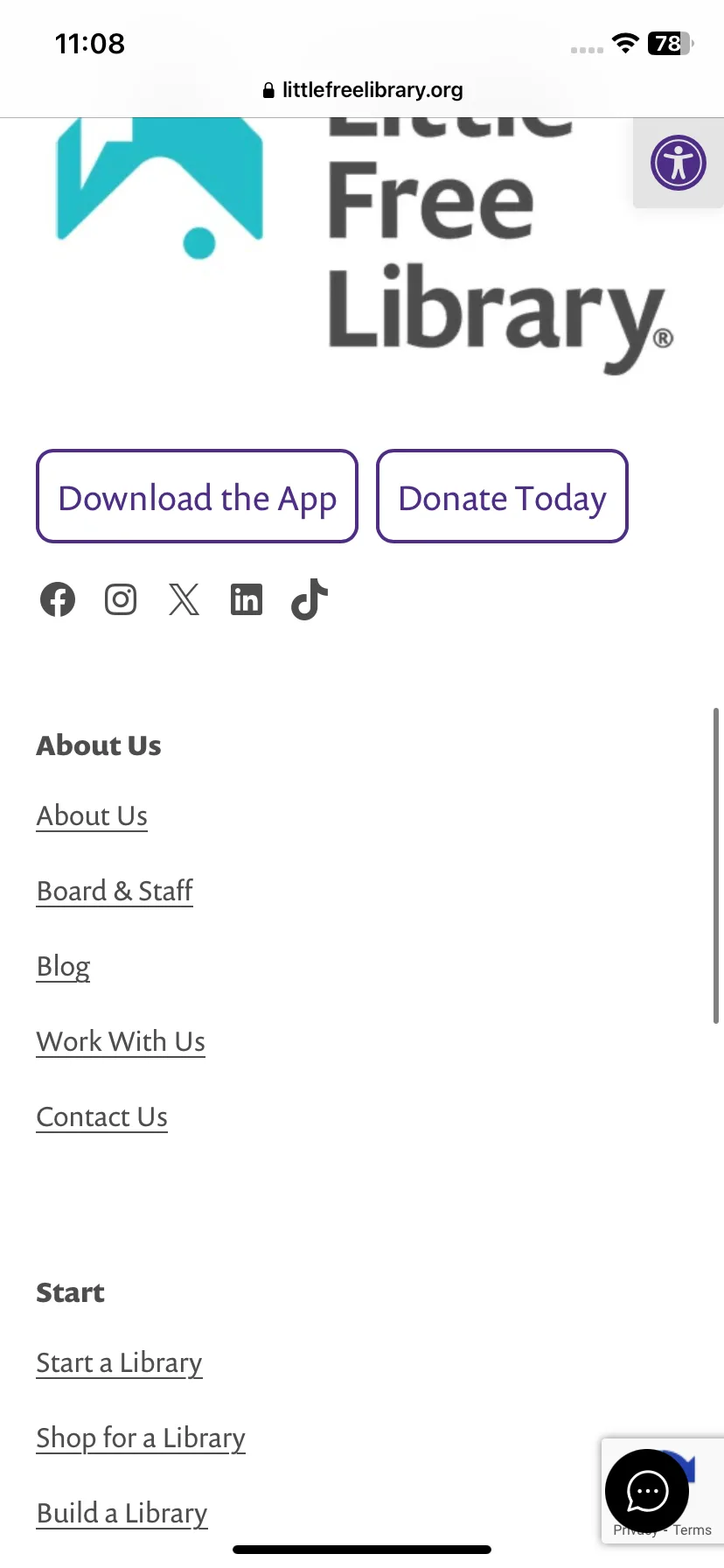Open Build a Library link
The width and height of the screenshot is (724, 1568).
tap(122, 1514)
